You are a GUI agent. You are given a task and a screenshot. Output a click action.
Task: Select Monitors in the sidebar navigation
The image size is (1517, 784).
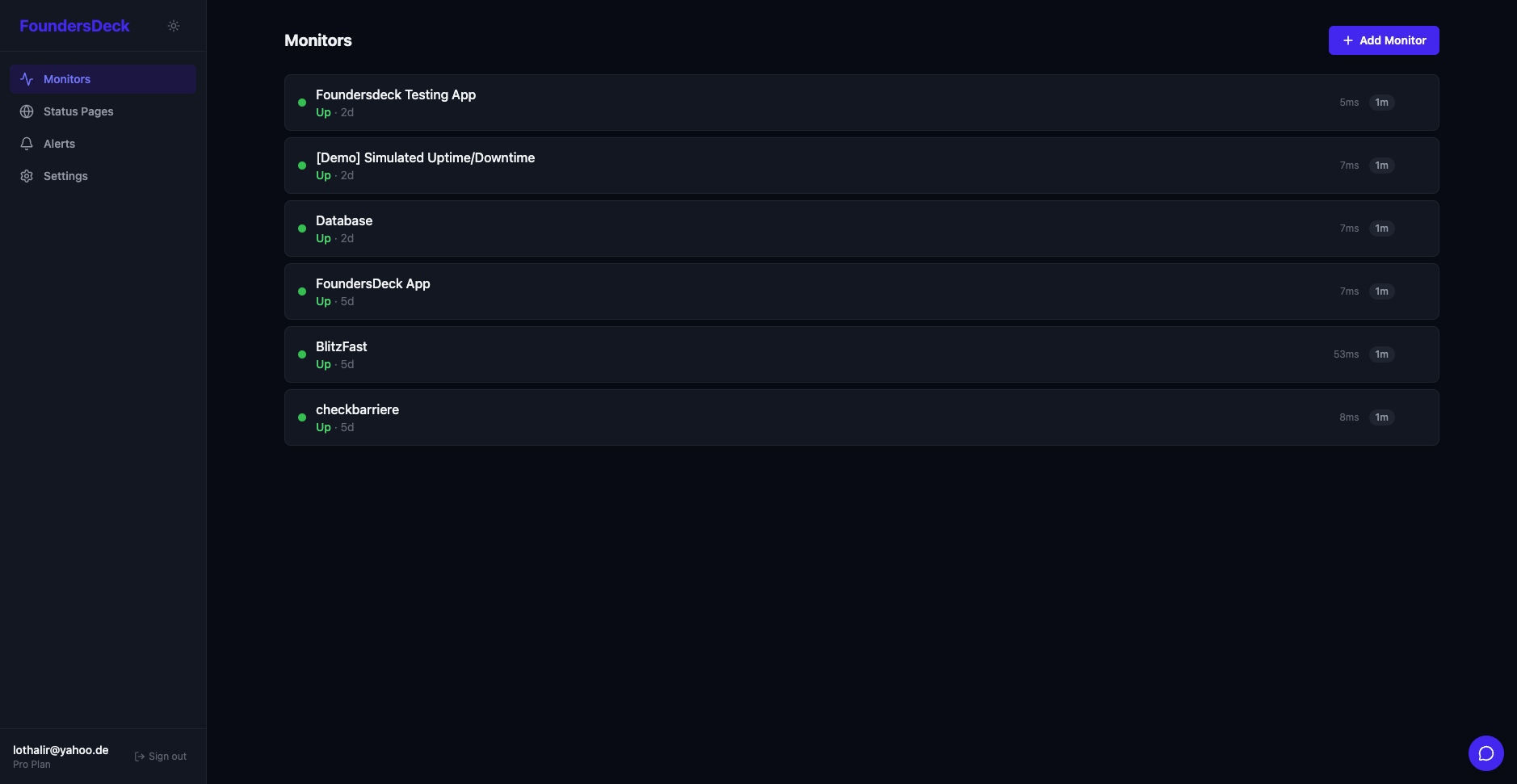click(67, 78)
